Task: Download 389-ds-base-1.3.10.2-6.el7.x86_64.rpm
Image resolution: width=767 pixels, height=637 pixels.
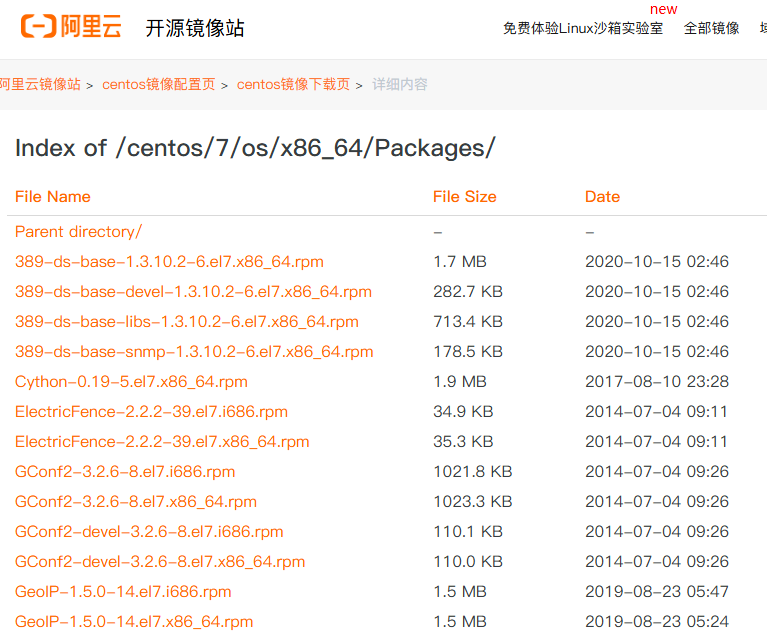Action: [169, 261]
